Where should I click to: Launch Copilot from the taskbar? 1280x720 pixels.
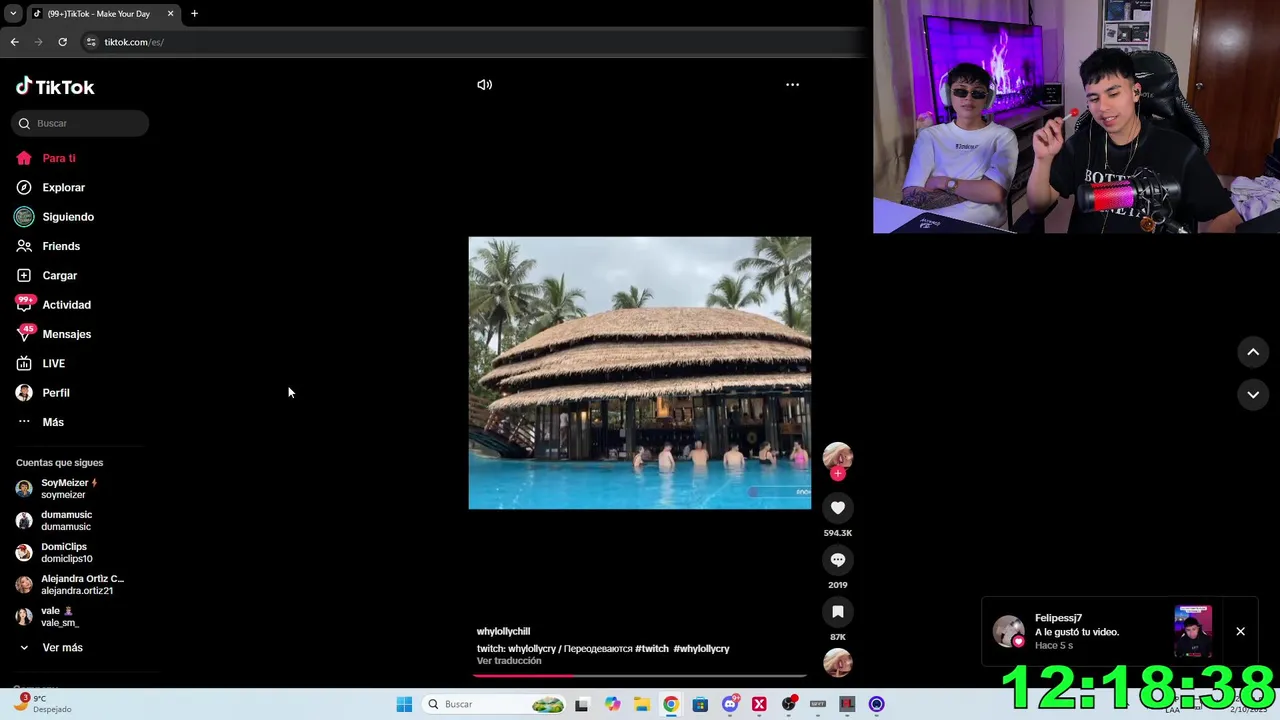click(612, 704)
